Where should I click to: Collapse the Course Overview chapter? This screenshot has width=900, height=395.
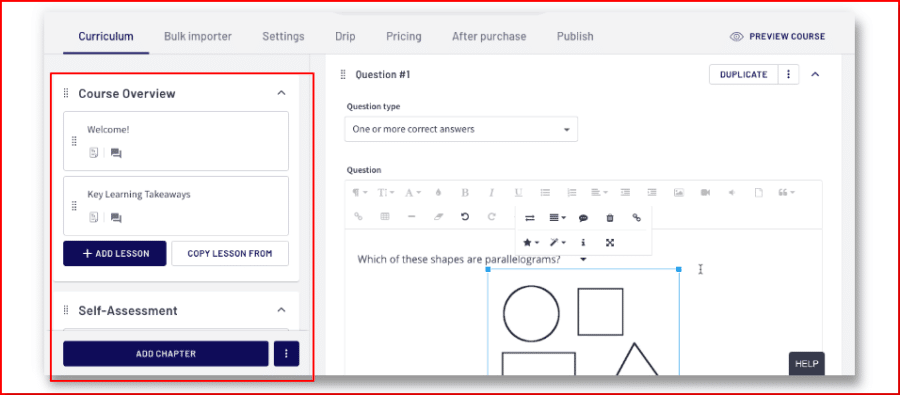[281, 92]
